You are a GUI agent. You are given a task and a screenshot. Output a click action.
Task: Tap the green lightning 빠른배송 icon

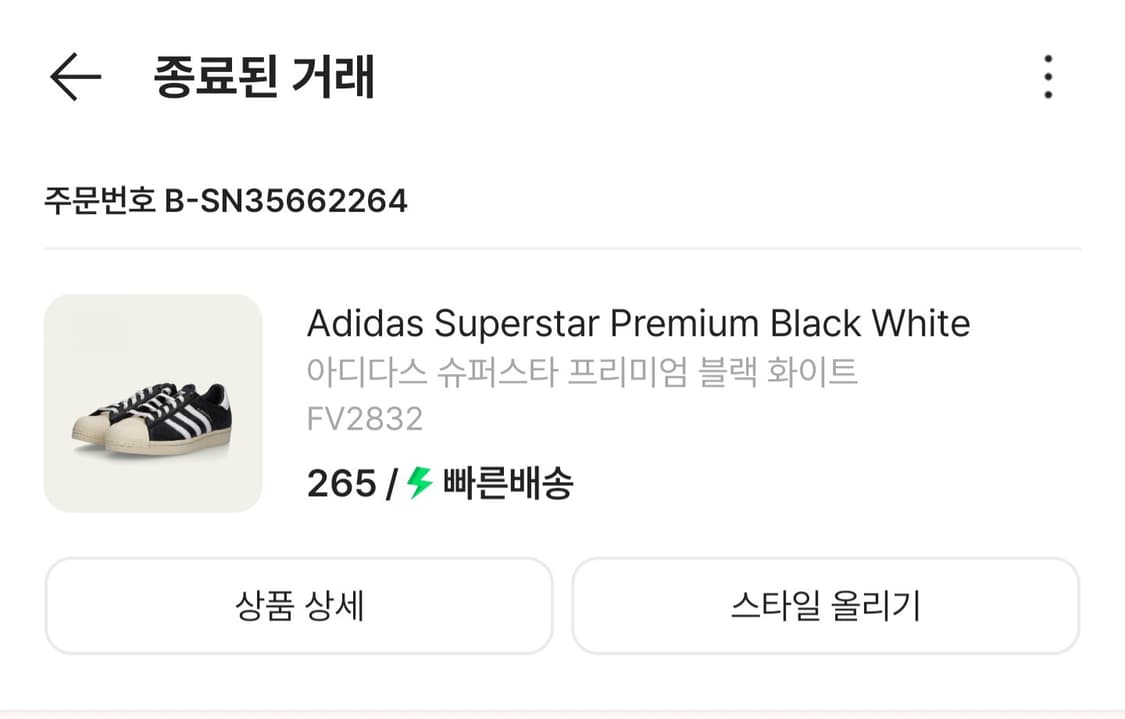[415, 484]
